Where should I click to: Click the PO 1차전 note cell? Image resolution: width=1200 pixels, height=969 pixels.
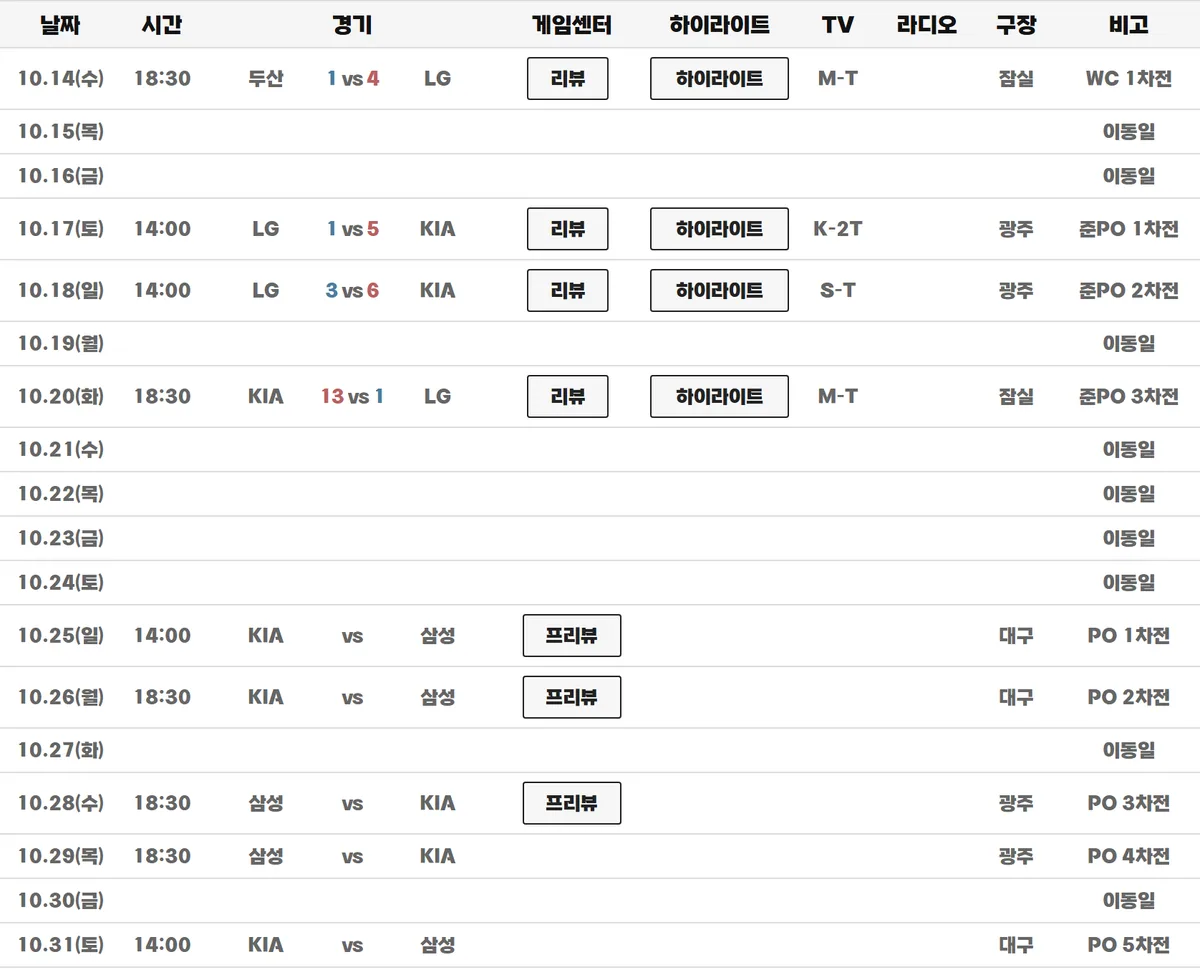point(1129,636)
